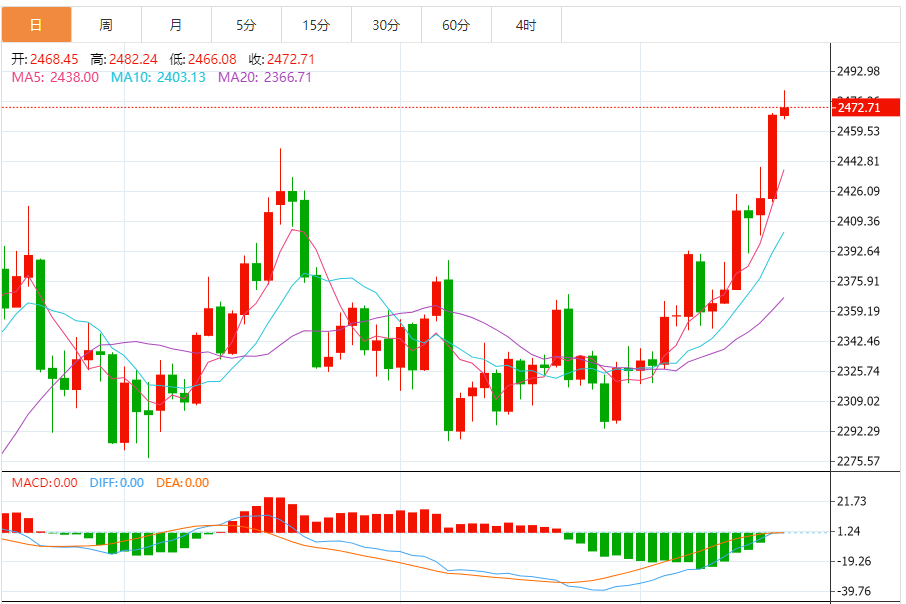This screenshot has width=906, height=604.
Task: Click the 2459.53 price axis label
Action: (x=859, y=132)
